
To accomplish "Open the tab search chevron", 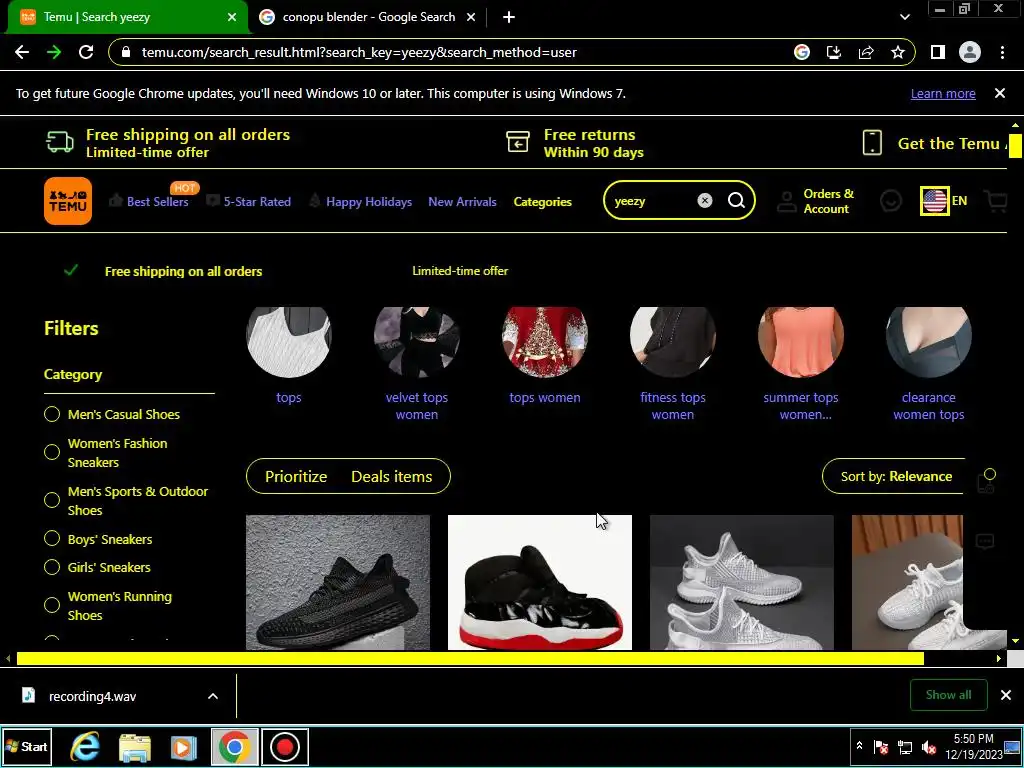I will (904, 17).
